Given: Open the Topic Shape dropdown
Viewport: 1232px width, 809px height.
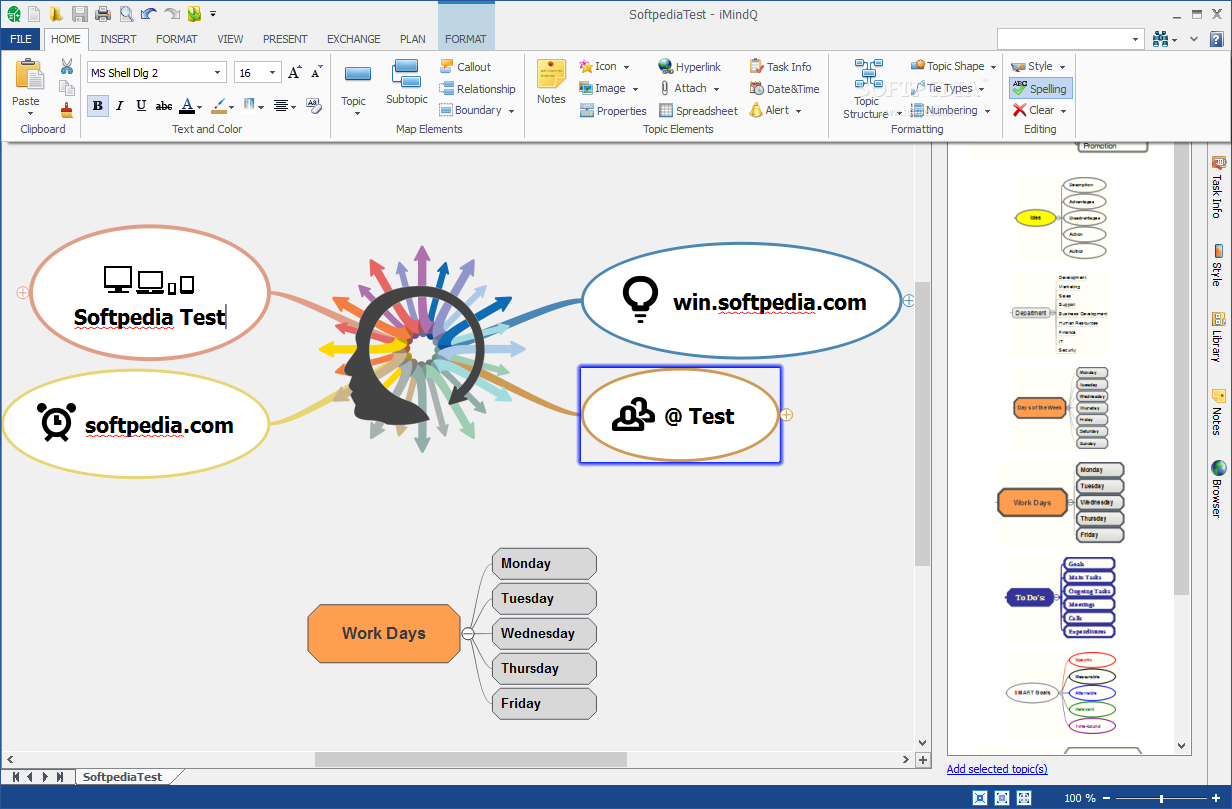Looking at the screenshot, I should (993, 67).
